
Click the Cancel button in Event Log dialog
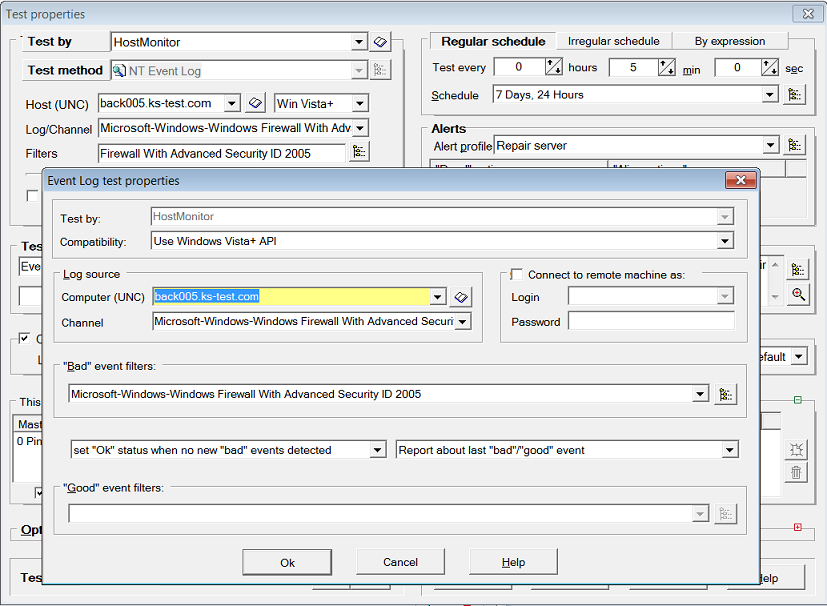[400, 562]
